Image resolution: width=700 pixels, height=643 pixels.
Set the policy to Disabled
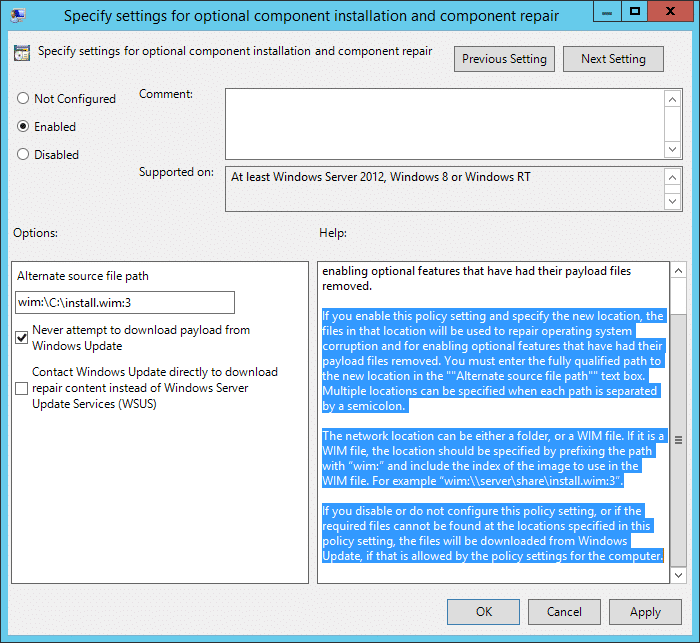[23, 155]
